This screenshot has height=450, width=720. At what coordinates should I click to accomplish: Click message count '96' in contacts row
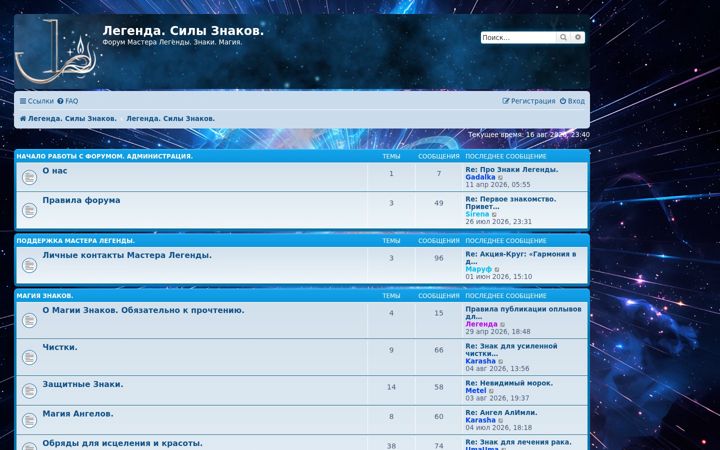coord(439,258)
